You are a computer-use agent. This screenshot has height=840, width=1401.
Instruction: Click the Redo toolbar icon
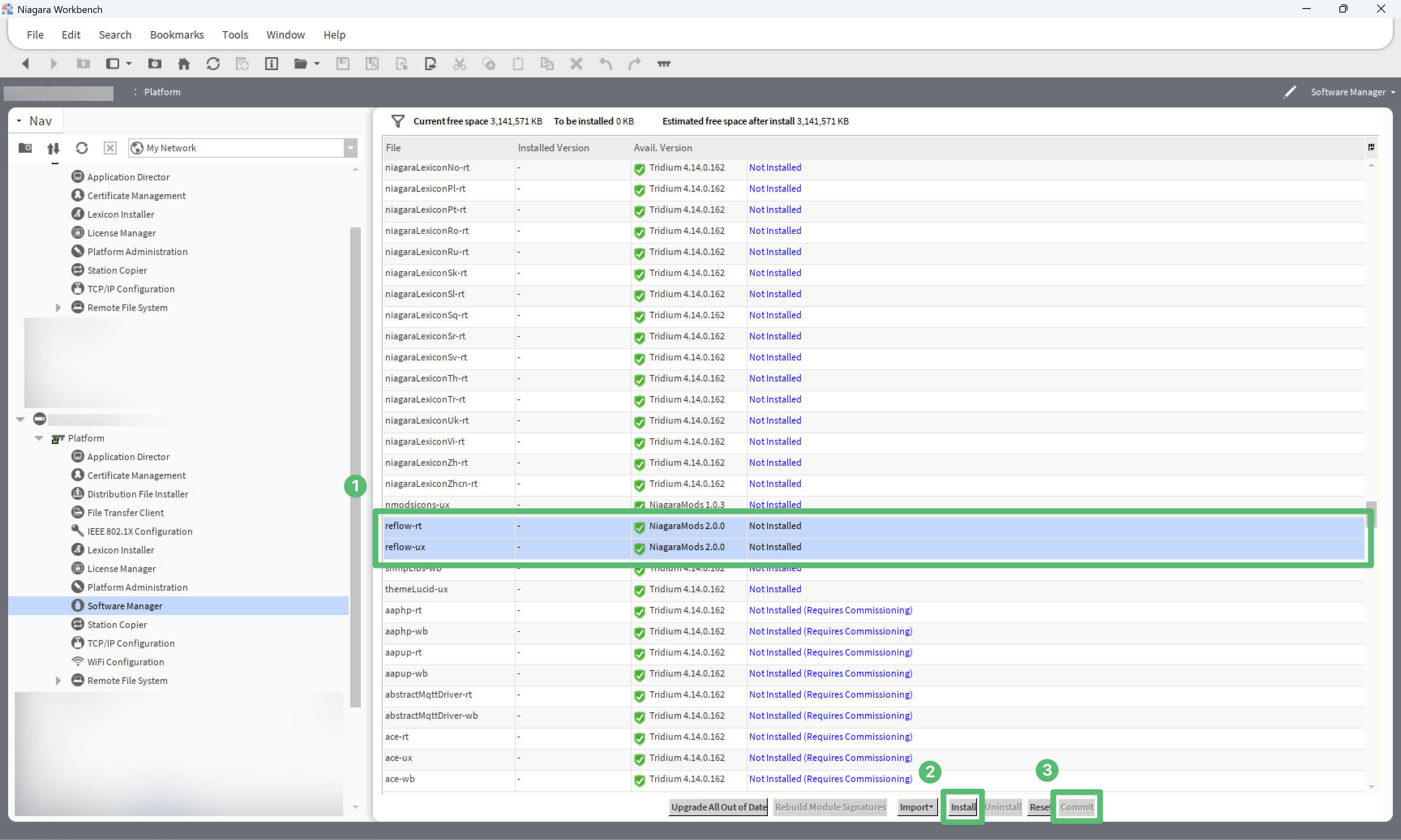[634, 63]
